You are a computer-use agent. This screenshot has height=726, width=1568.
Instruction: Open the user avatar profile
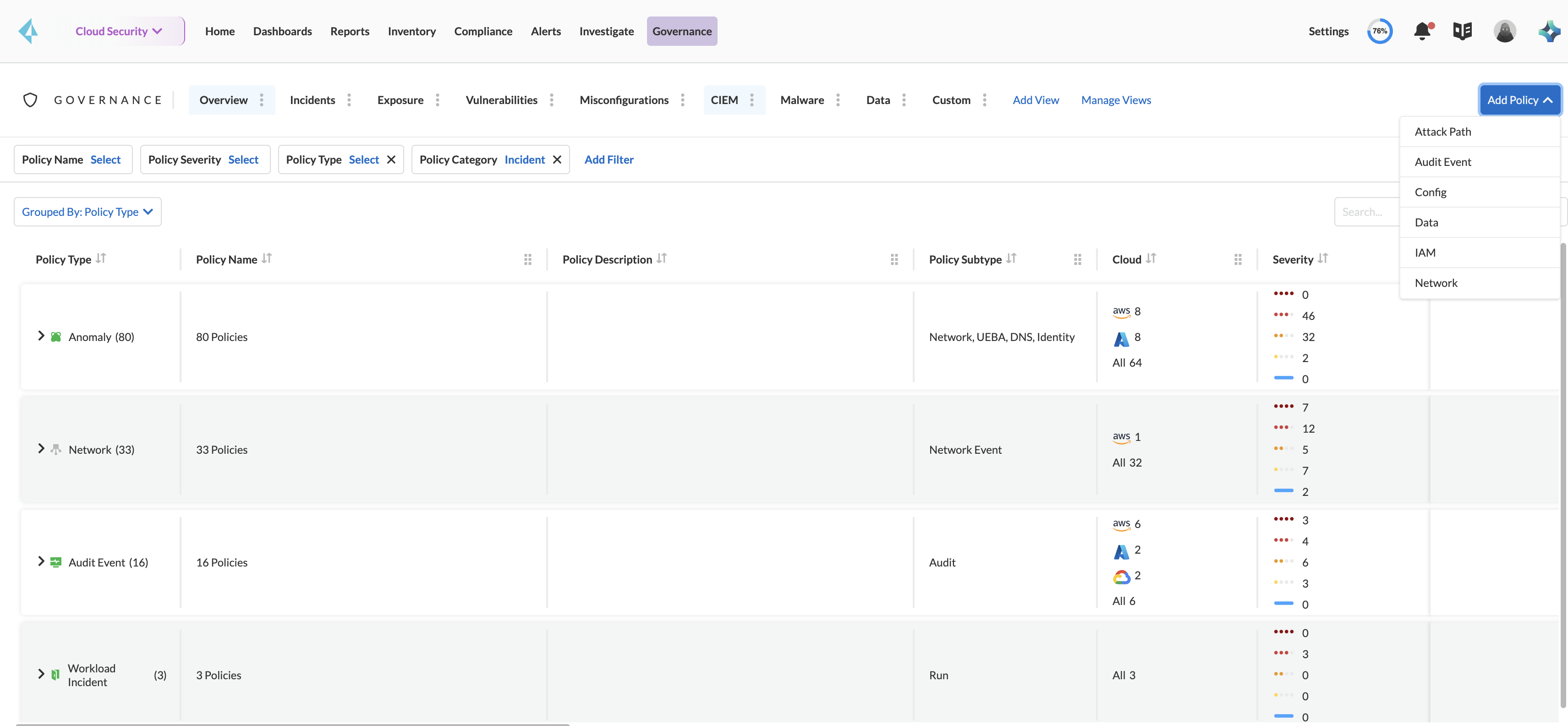[x=1505, y=31]
